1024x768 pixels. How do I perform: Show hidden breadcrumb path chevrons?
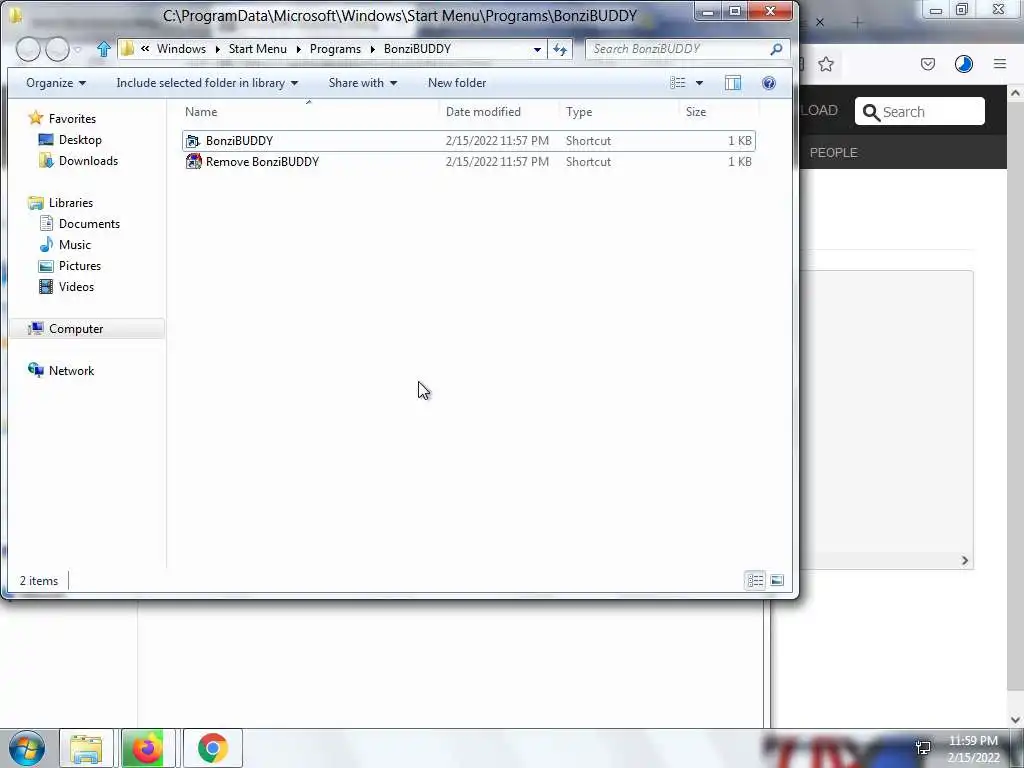click(x=145, y=48)
